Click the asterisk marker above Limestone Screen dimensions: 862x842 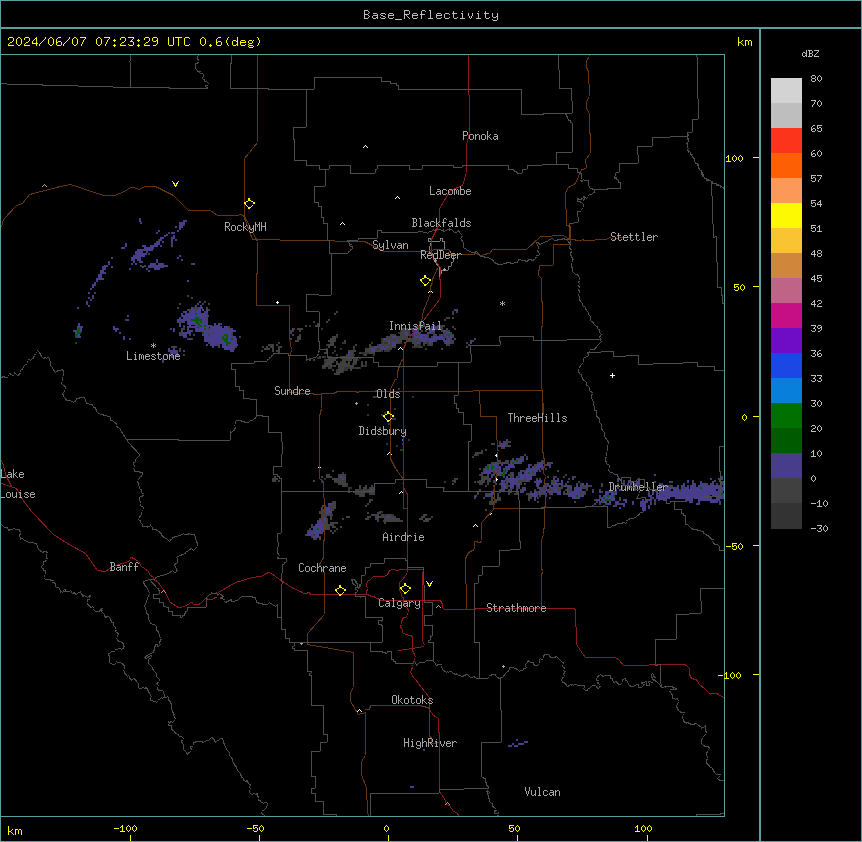pyautogui.click(x=153, y=345)
